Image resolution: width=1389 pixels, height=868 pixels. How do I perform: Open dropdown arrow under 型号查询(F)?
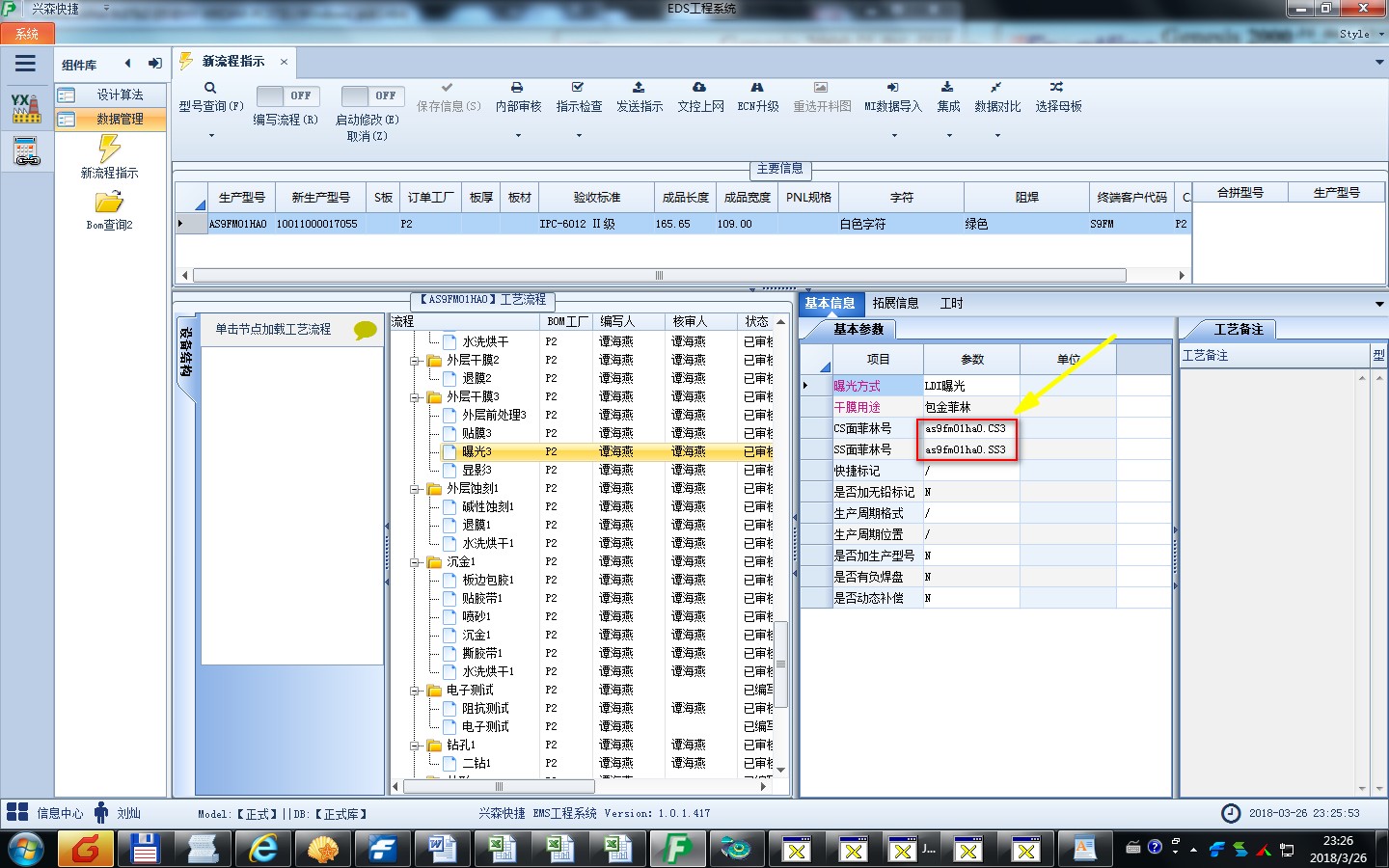[x=211, y=136]
